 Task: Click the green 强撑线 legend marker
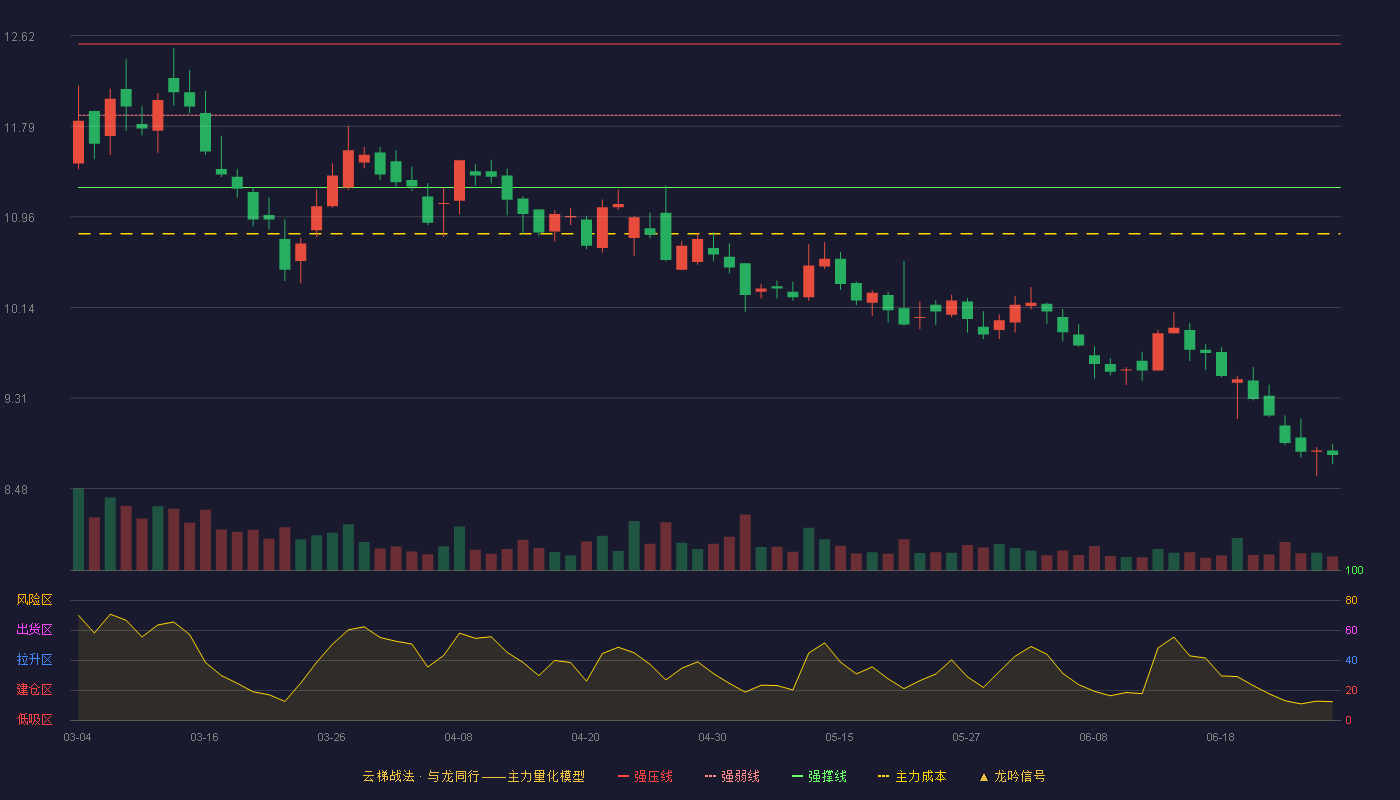coord(798,776)
